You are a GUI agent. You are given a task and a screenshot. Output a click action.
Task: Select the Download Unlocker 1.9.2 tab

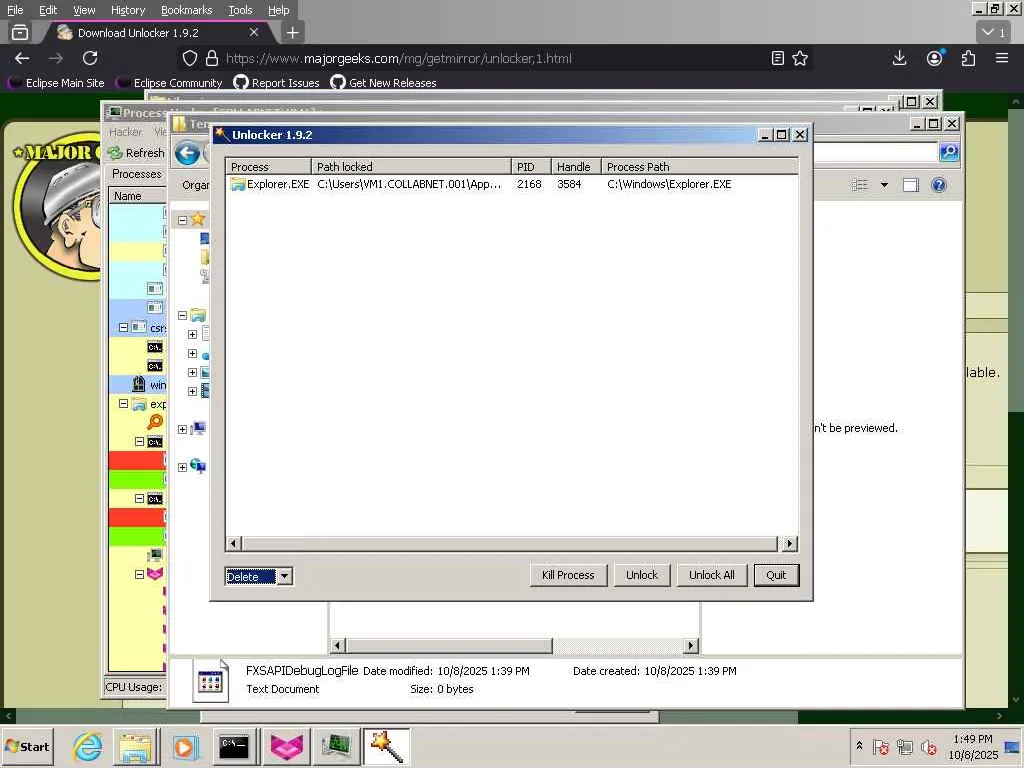pyautogui.click(x=157, y=33)
